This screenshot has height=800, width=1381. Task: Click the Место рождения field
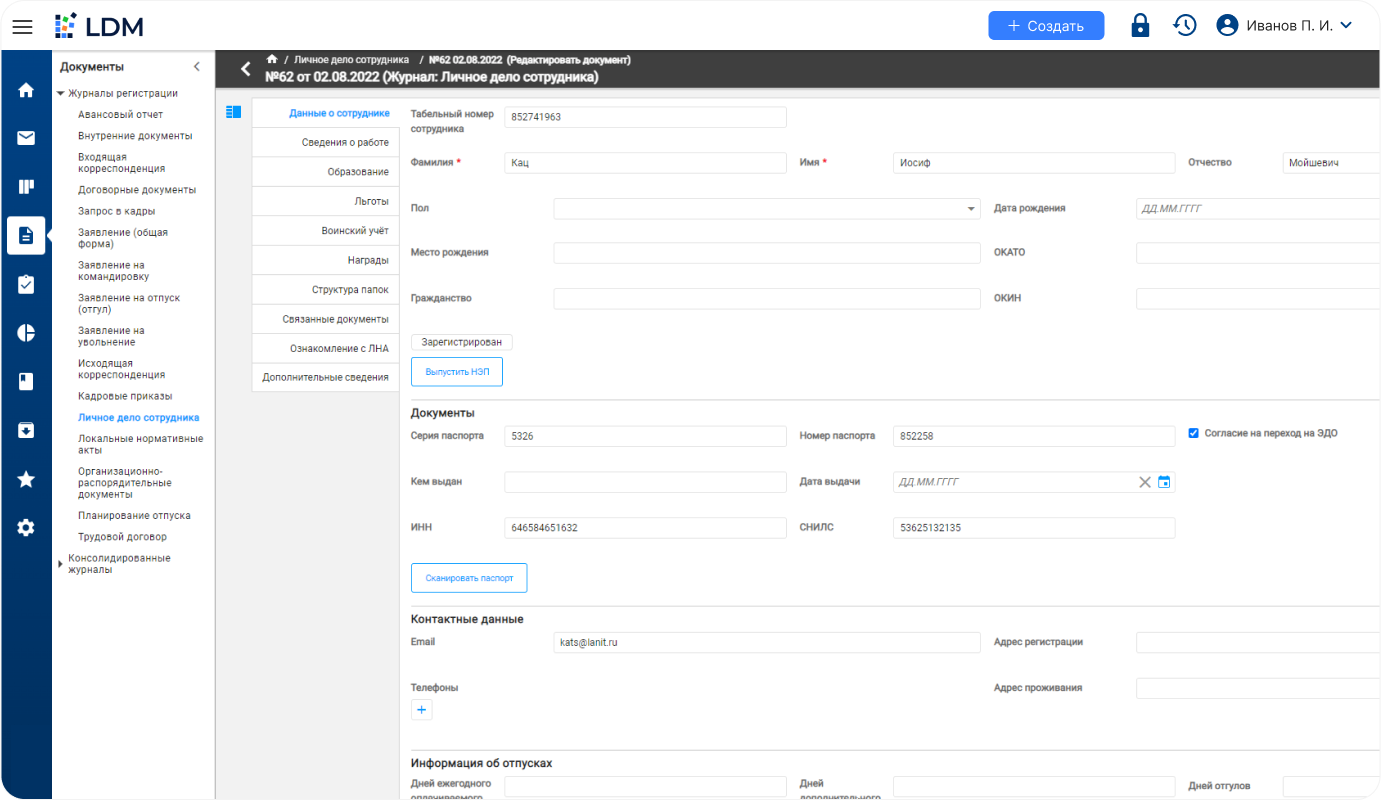(767, 253)
